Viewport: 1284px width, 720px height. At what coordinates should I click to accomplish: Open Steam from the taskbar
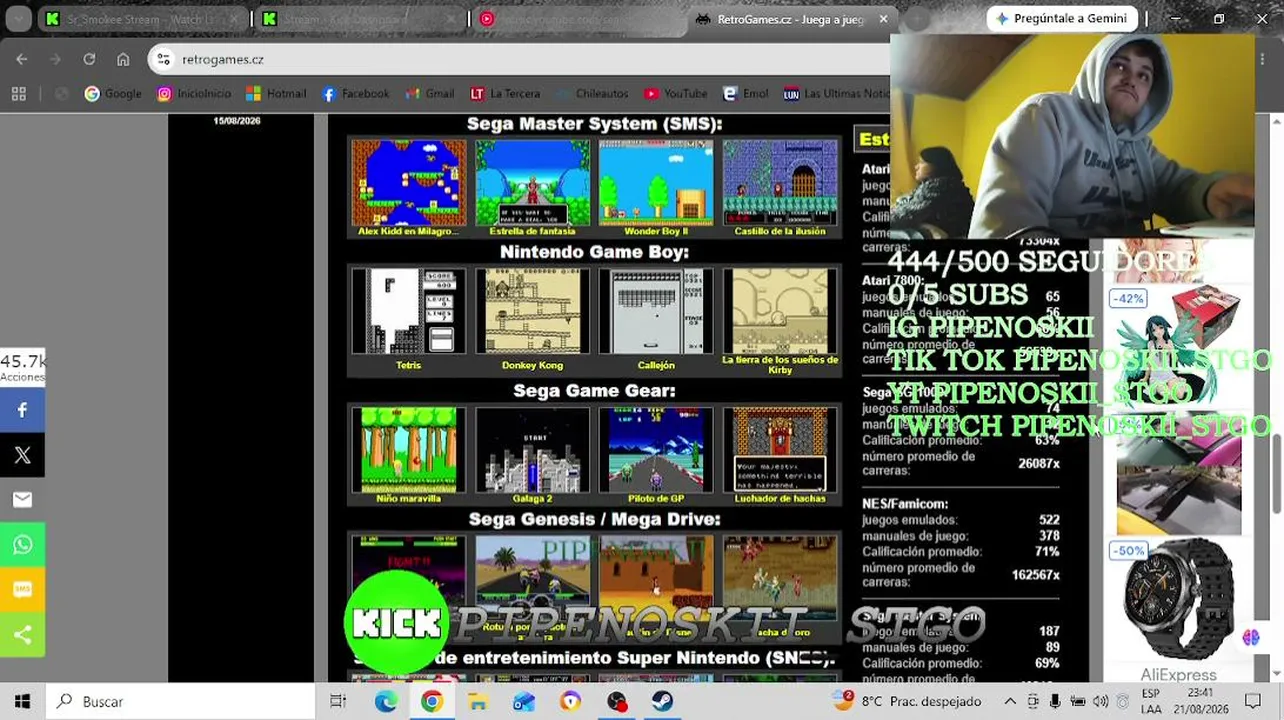tap(662, 701)
